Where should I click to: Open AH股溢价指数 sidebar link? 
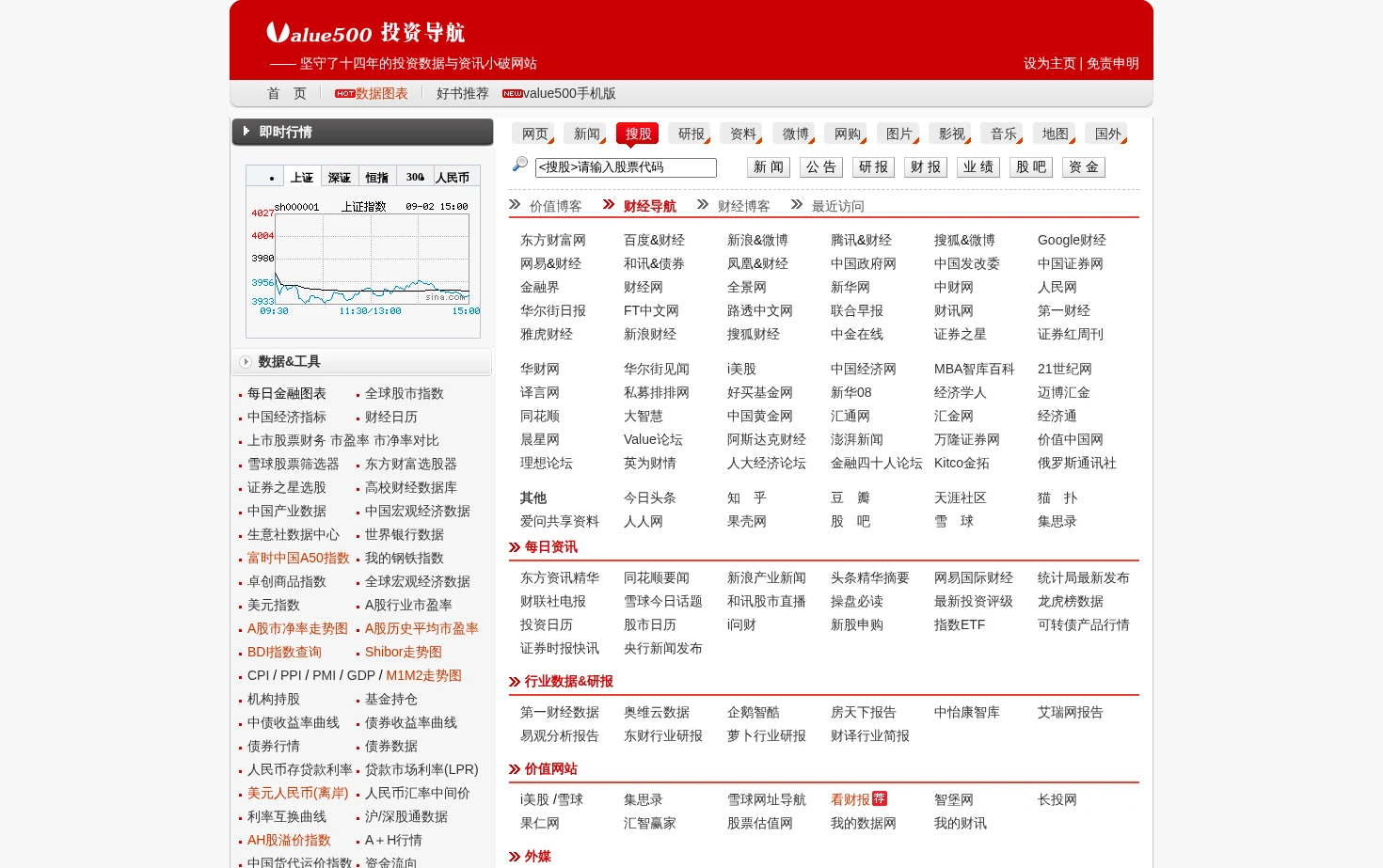pyautogui.click(x=290, y=840)
